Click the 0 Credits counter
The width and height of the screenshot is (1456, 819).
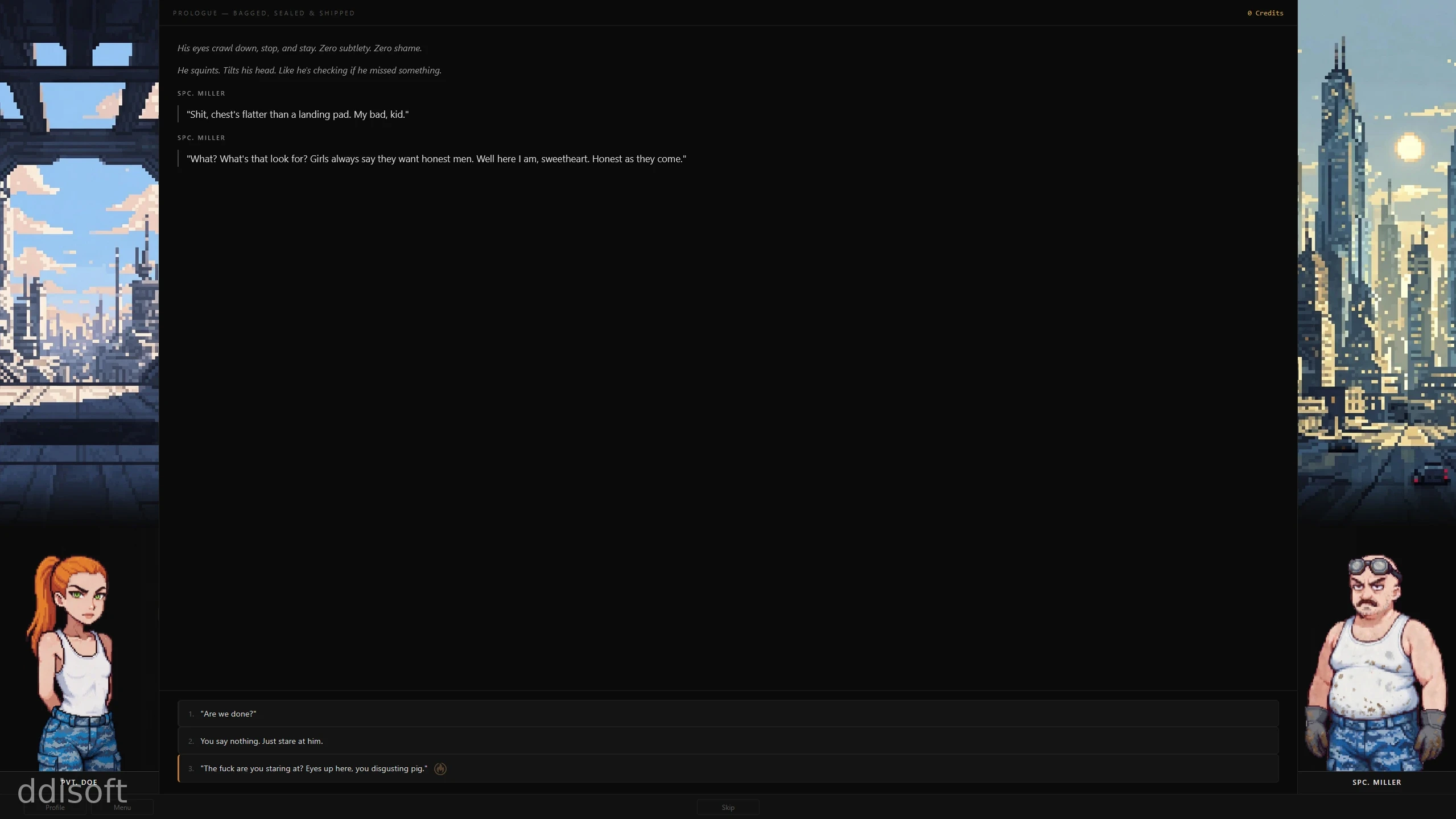point(1265,13)
